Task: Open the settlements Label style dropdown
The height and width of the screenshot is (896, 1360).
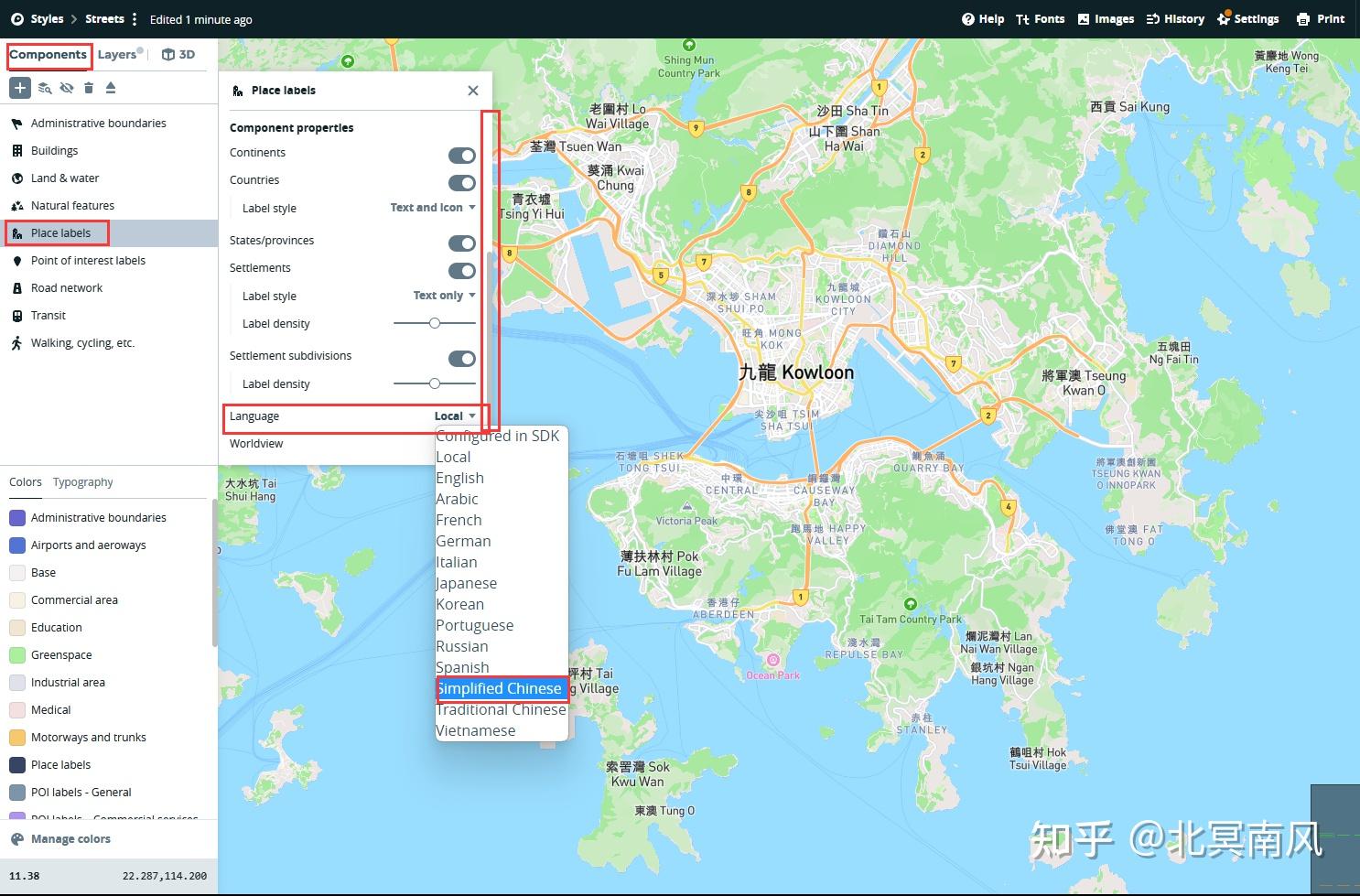Action: click(442, 295)
